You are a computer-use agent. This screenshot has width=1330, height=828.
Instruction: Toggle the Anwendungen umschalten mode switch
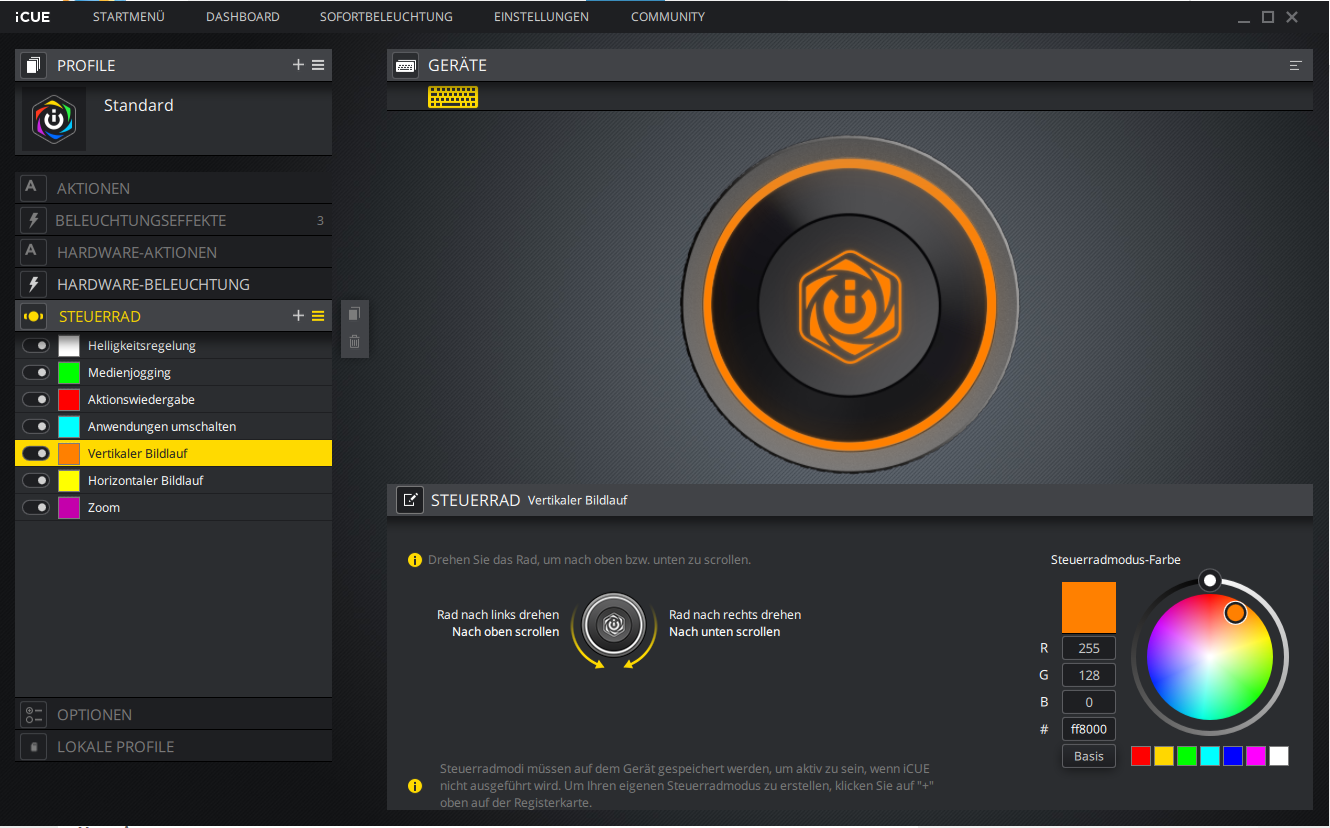pyautogui.click(x=37, y=426)
